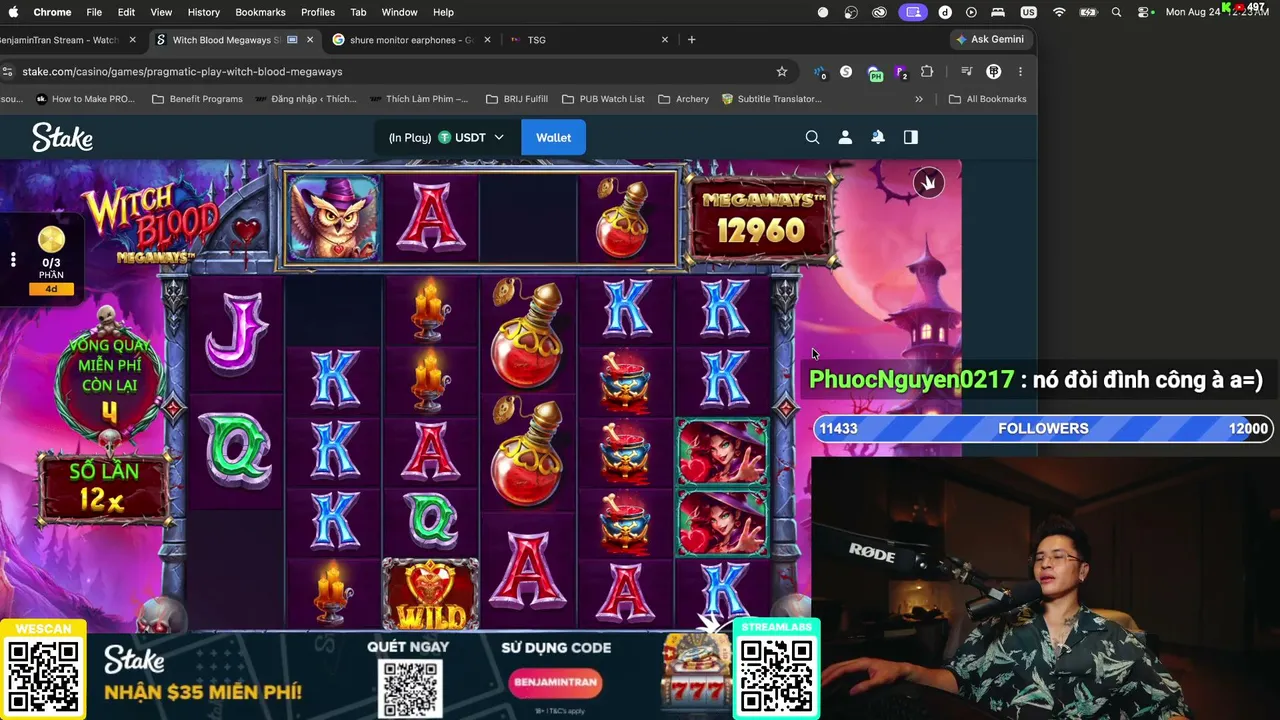Switch to the TSG tab

tap(588, 40)
